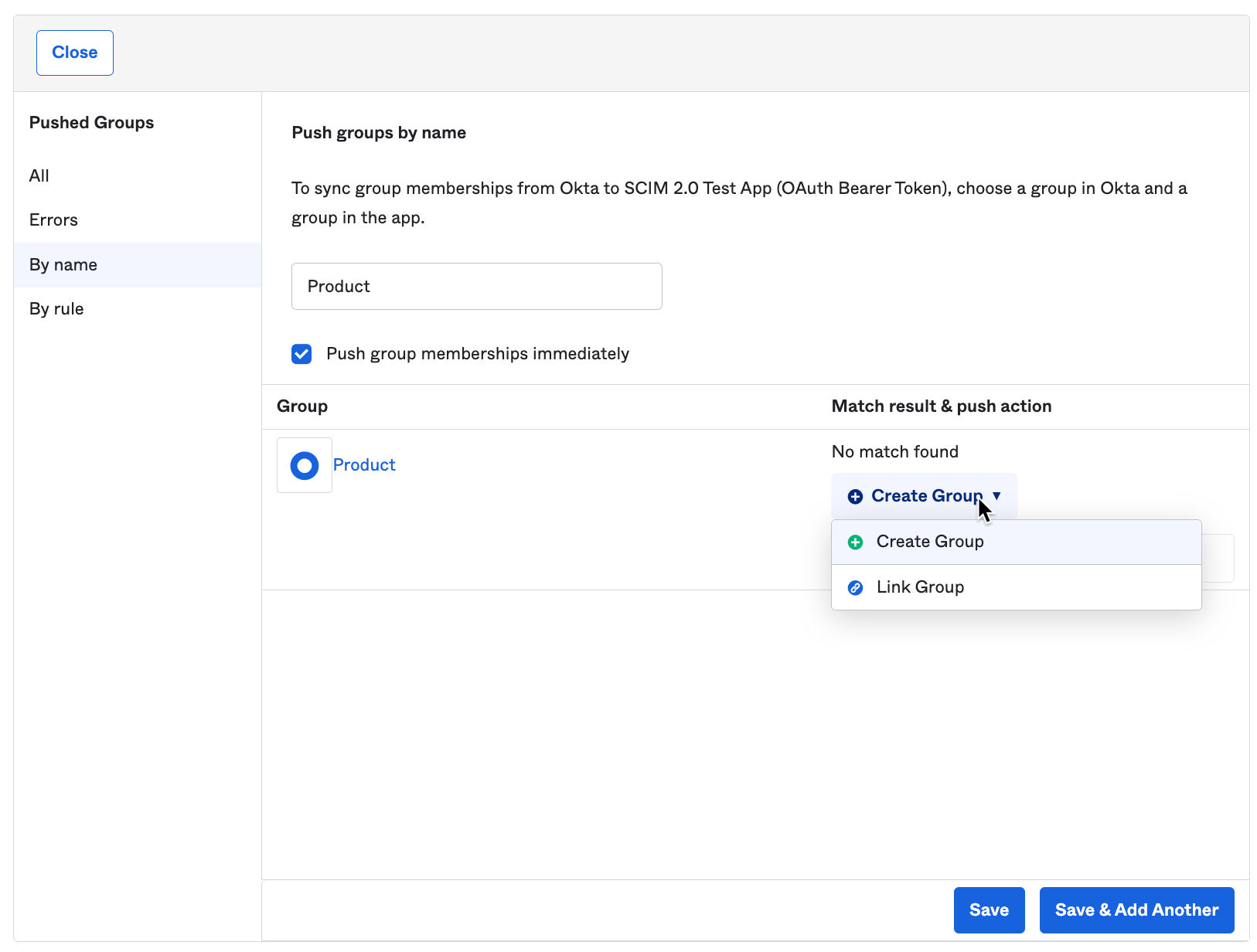Click the chain link icon next to Link Group
Screen dimensions: 1257x952
point(855,587)
